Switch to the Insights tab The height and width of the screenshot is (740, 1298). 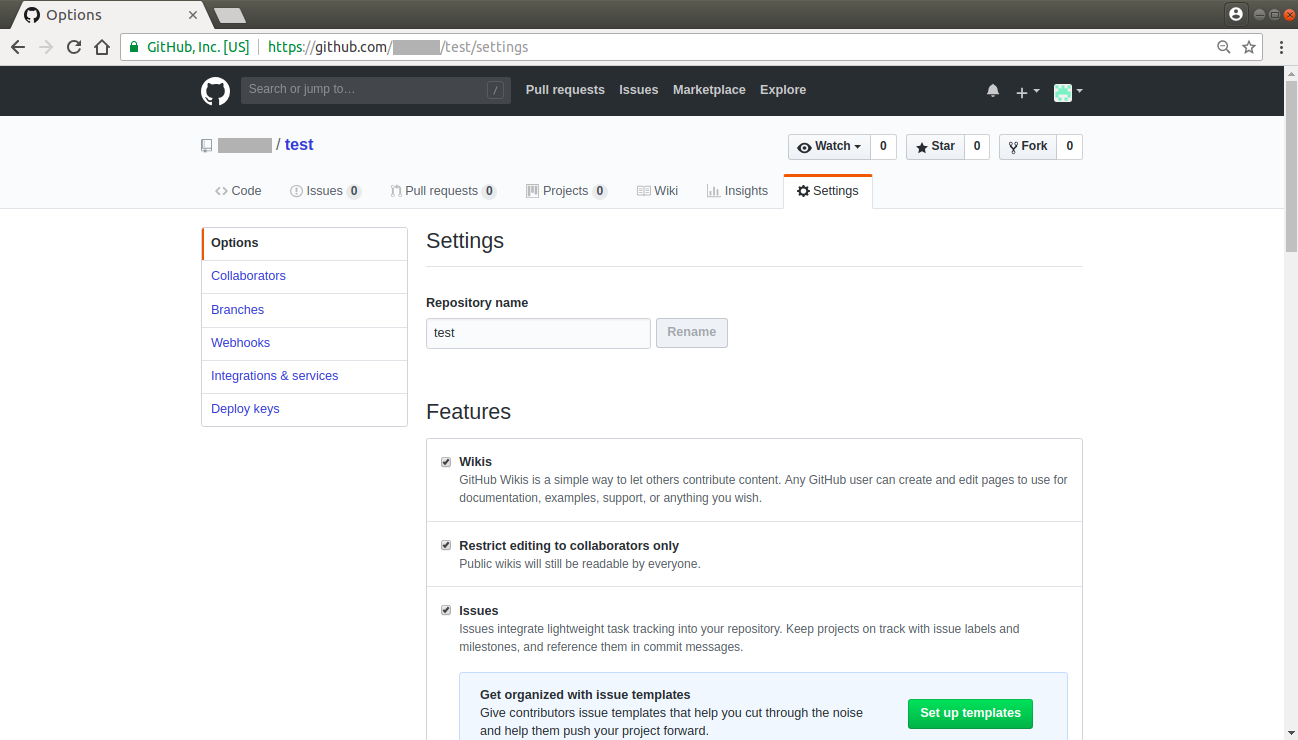737,191
